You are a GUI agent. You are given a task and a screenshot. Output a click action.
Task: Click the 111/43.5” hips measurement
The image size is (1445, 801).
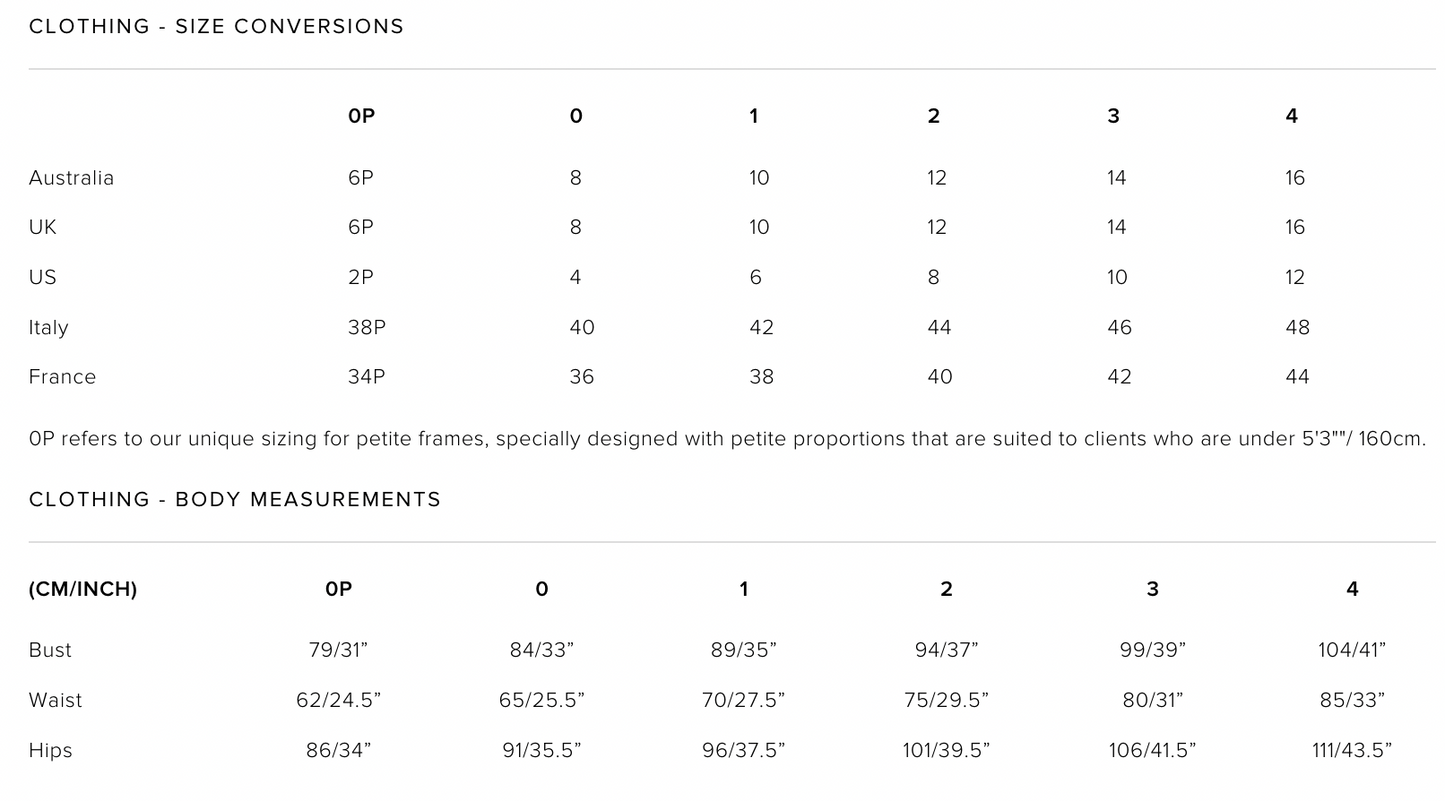coord(1352,751)
